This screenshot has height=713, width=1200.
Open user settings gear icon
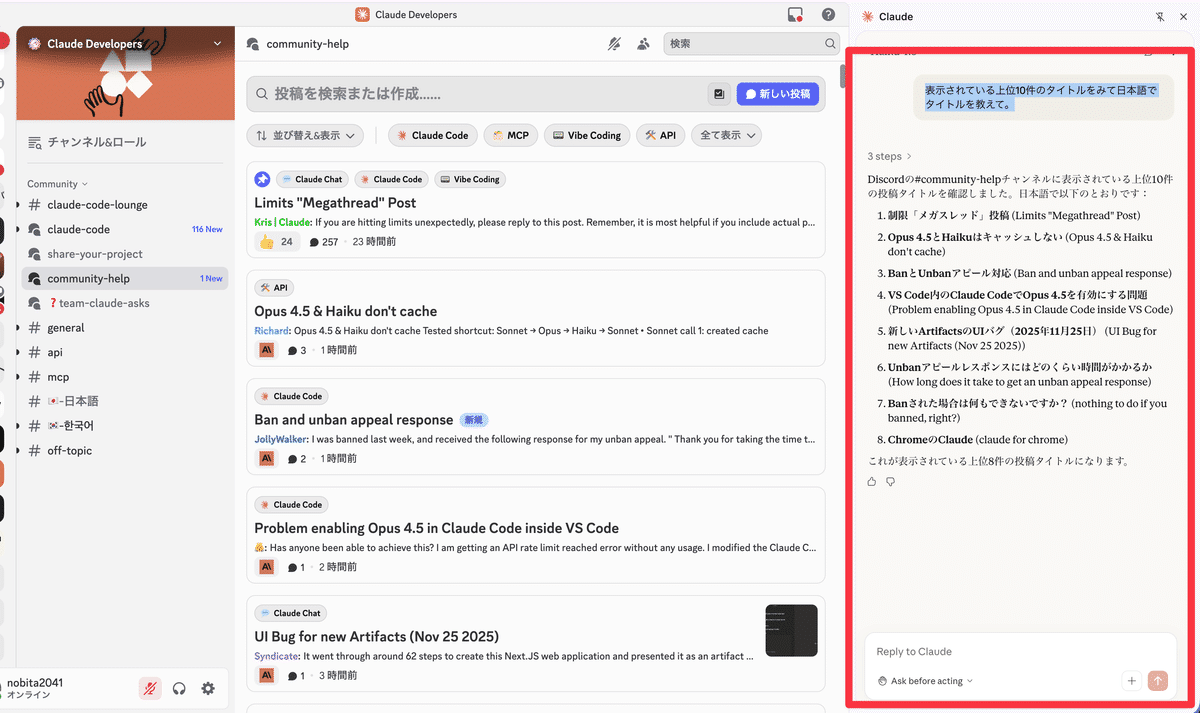208,688
